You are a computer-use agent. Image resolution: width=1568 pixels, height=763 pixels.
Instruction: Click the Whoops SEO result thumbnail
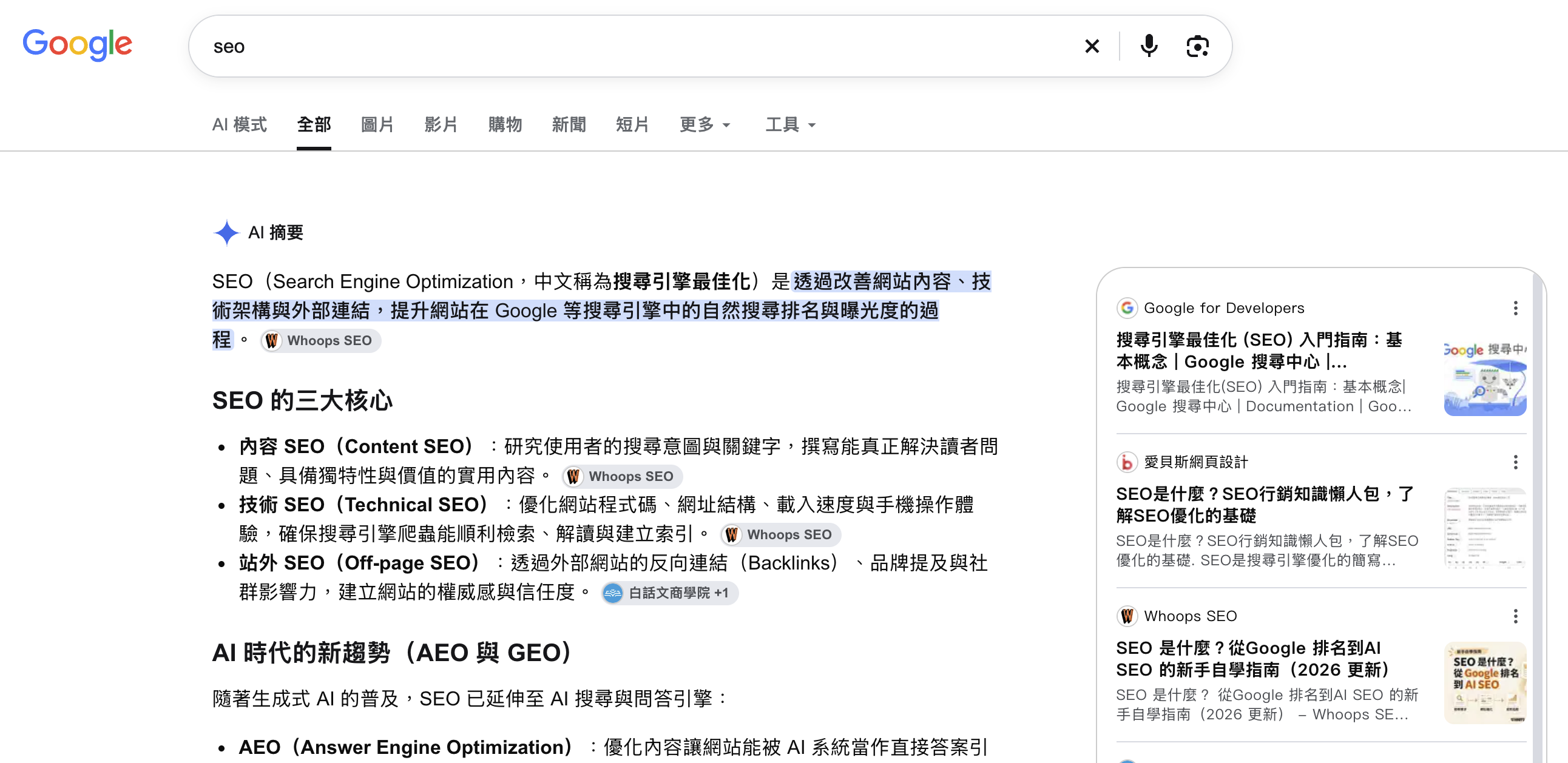pos(1485,684)
